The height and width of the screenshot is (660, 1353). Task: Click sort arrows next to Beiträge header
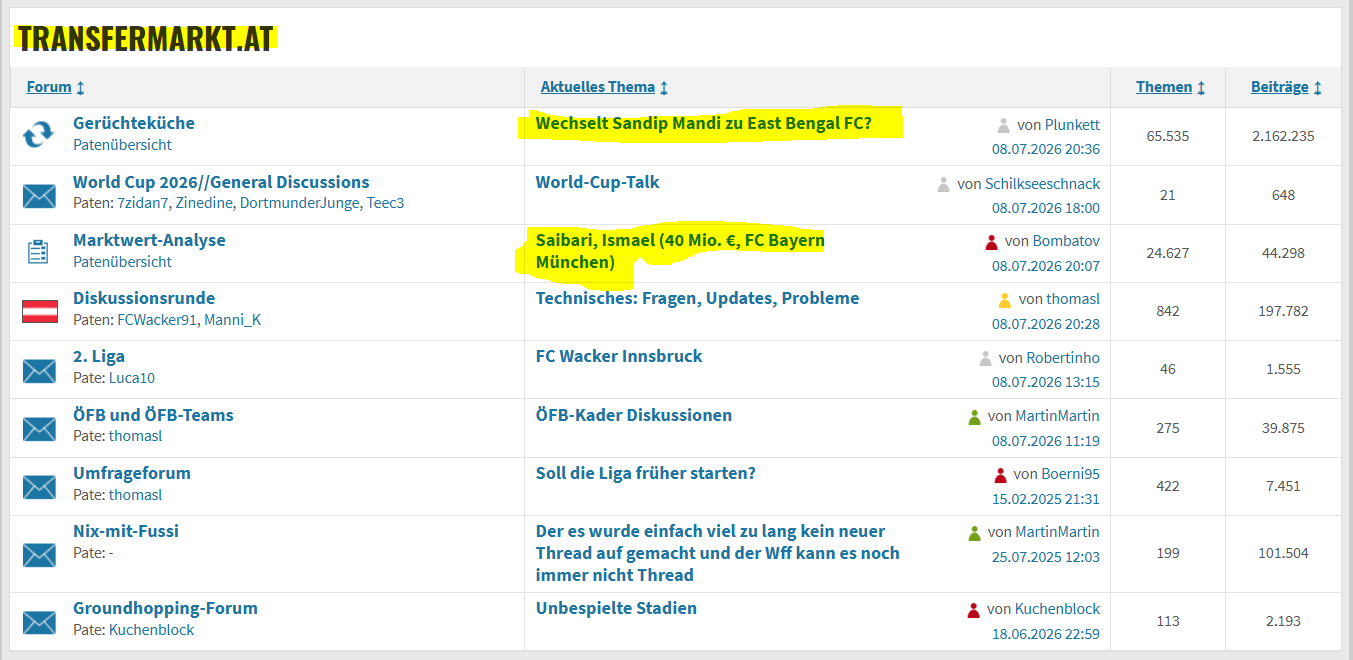pos(1318,88)
